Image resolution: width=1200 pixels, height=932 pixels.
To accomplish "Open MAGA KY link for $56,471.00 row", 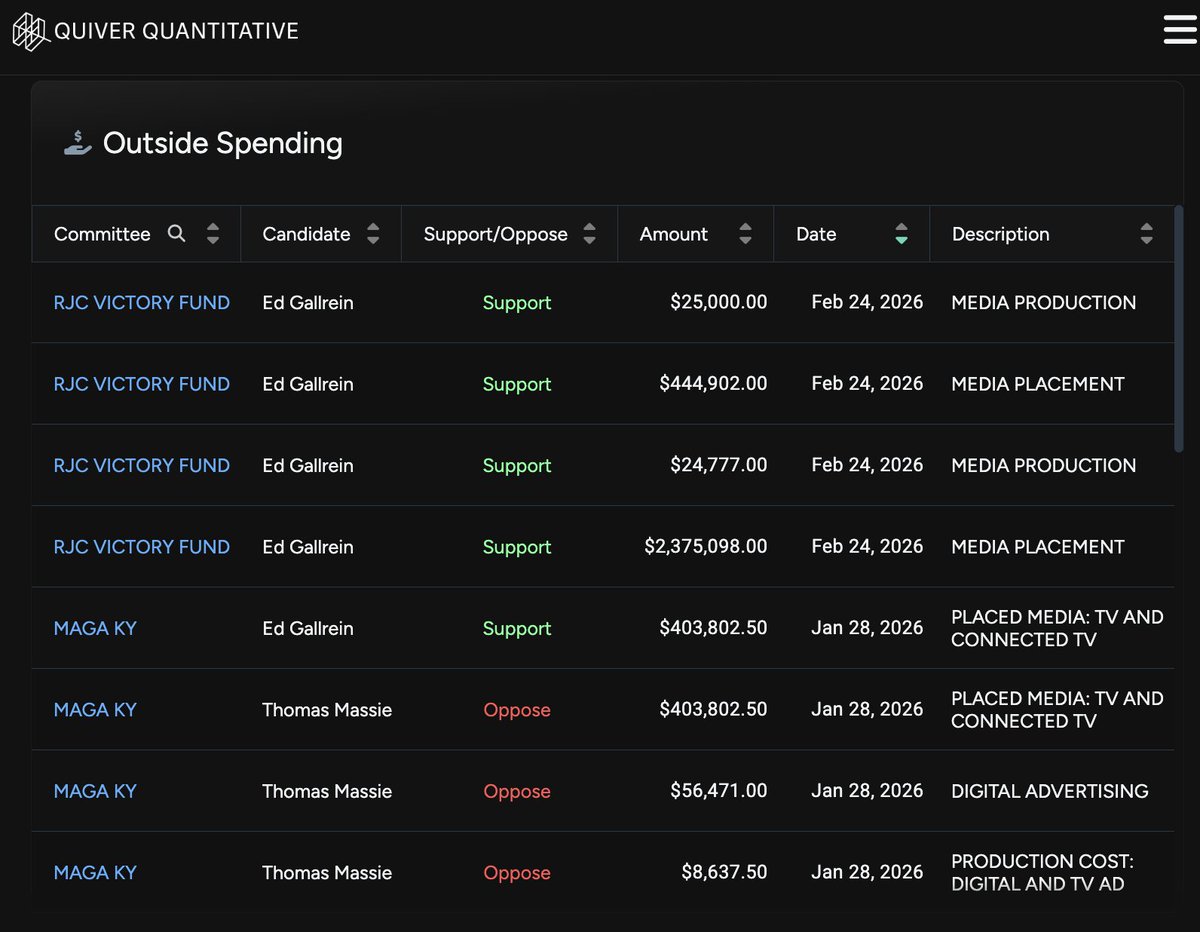I will click(x=95, y=791).
